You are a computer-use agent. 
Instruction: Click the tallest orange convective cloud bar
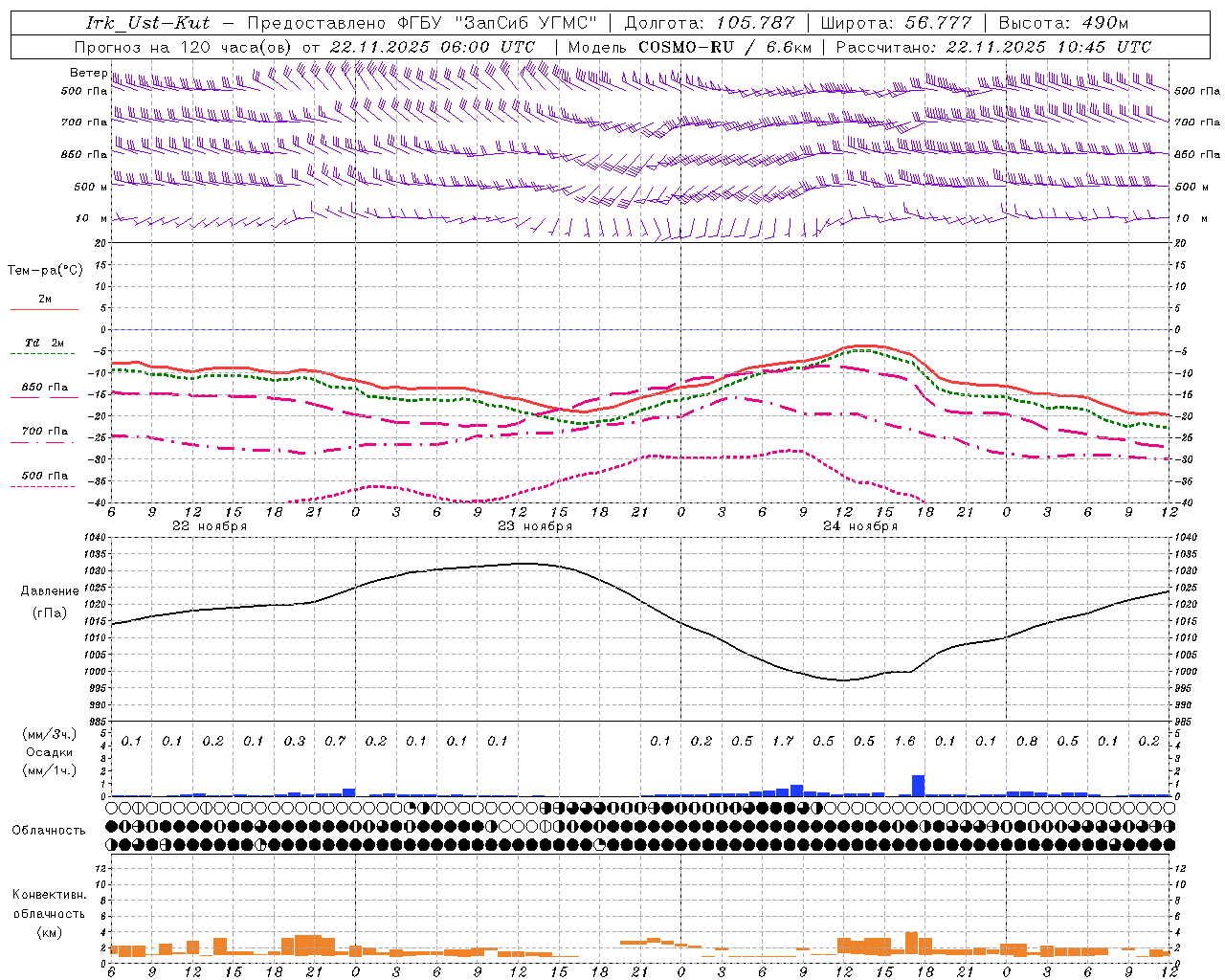(911, 944)
